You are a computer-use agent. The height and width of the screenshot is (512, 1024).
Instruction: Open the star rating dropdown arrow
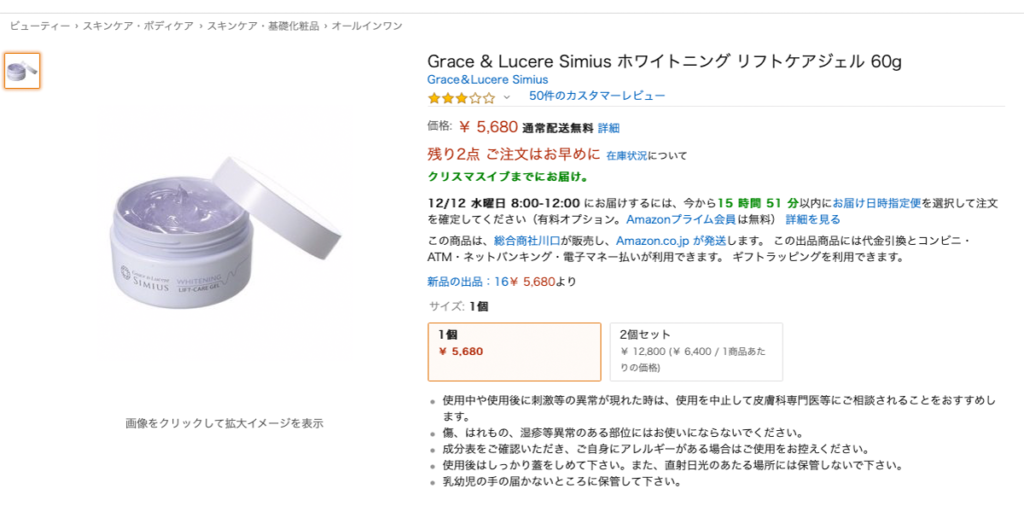(x=506, y=98)
